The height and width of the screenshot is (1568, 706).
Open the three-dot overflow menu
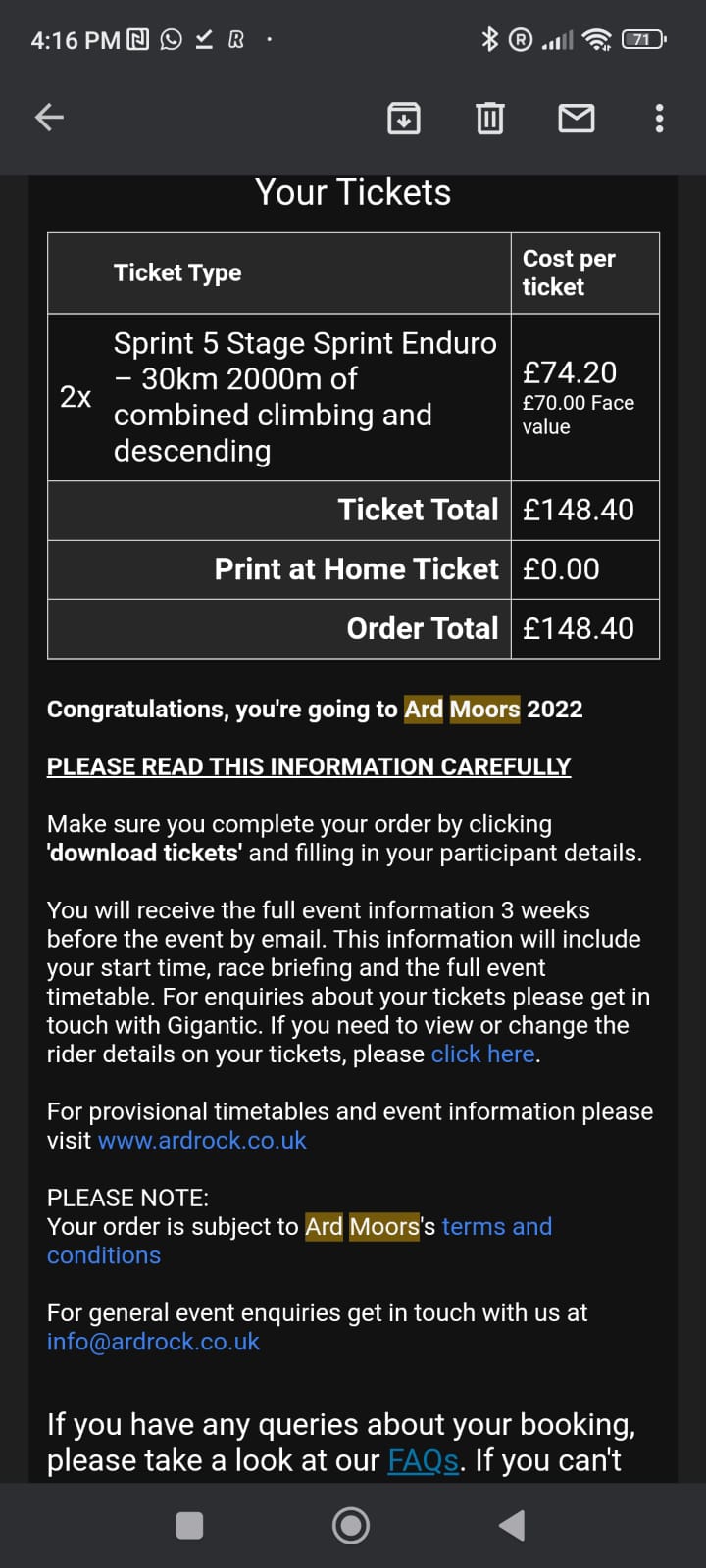tap(659, 118)
